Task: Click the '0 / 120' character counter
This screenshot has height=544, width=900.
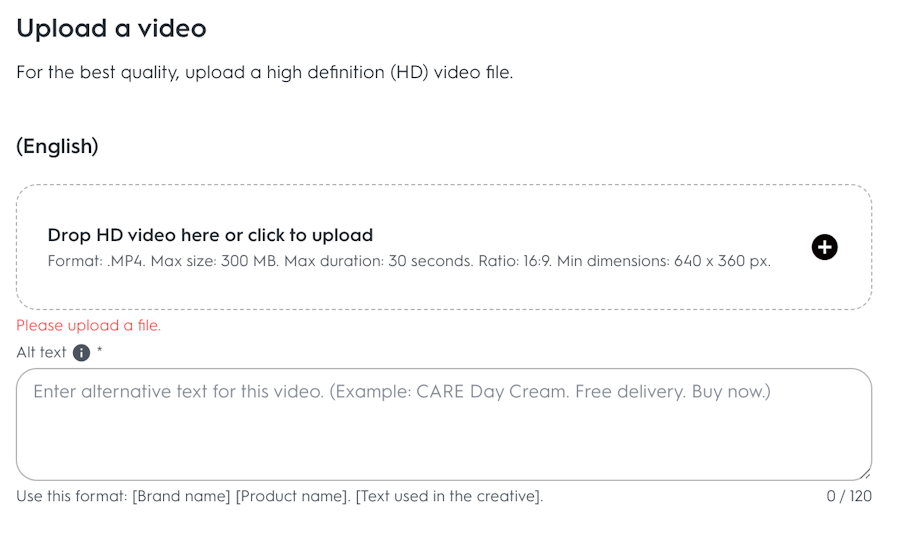Action: [x=849, y=496]
